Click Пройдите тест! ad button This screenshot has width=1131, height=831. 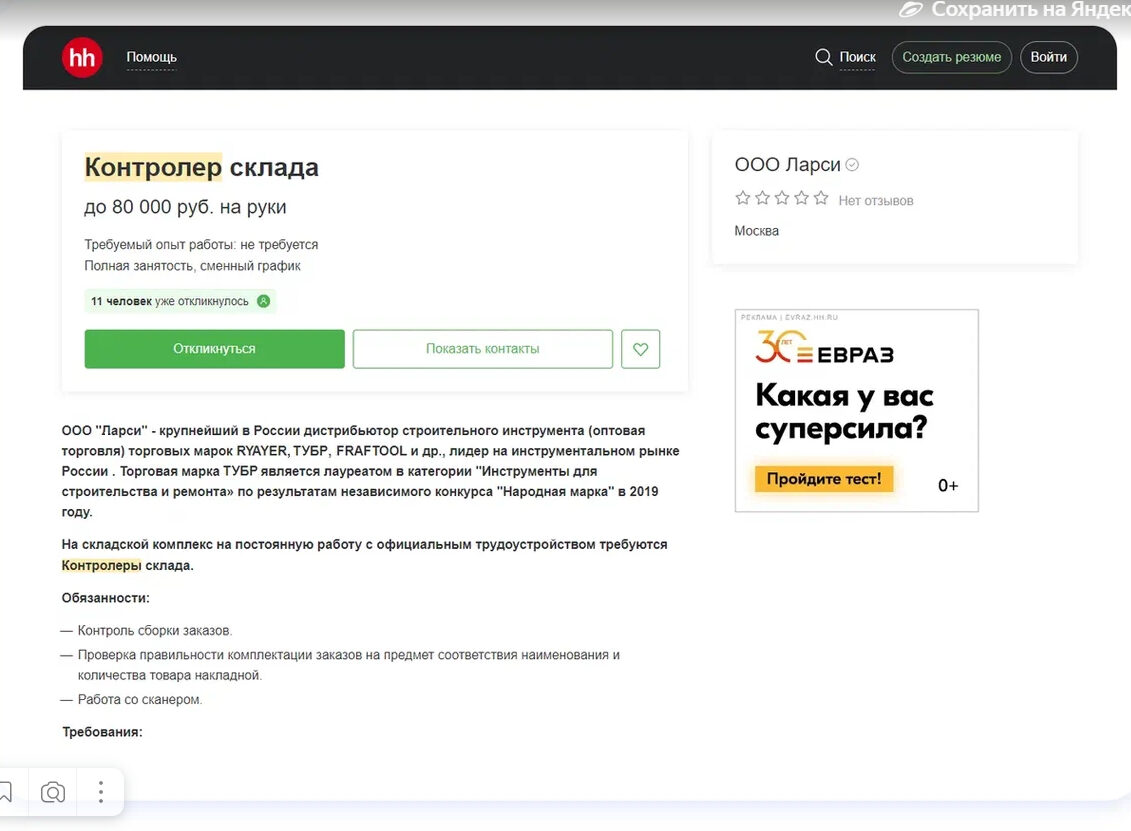pyautogui.click(x=824, y=479)
